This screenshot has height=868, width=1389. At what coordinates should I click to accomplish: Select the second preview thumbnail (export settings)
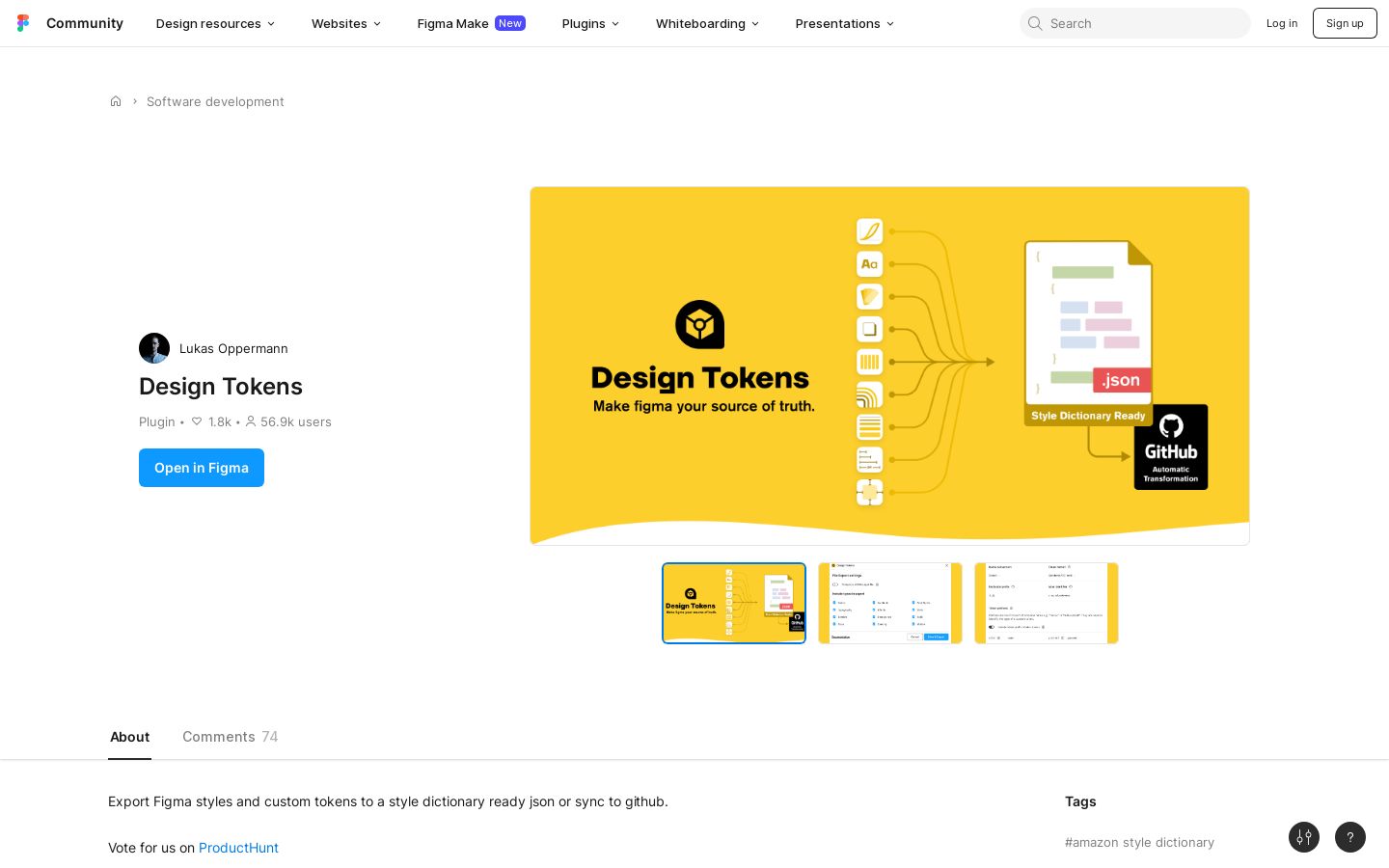point(890,603)
